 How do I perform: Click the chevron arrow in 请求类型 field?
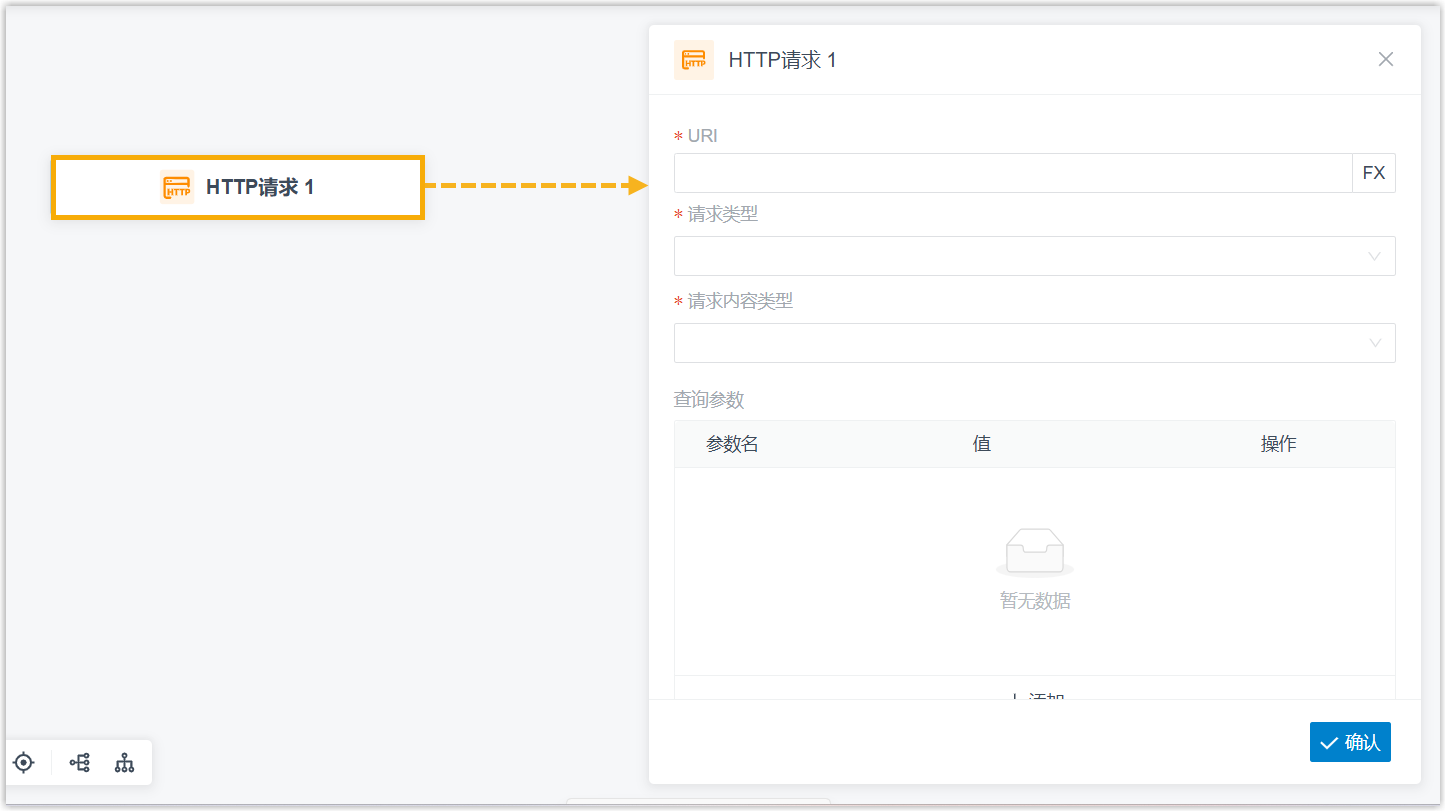[x=1374, y=256]
